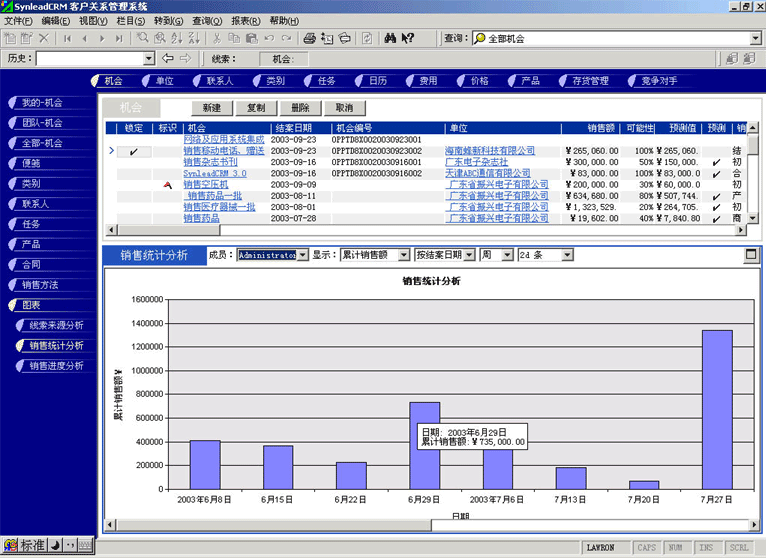Click the history back arrow
The height and width of the screenshot is (558, 766).
167,59
